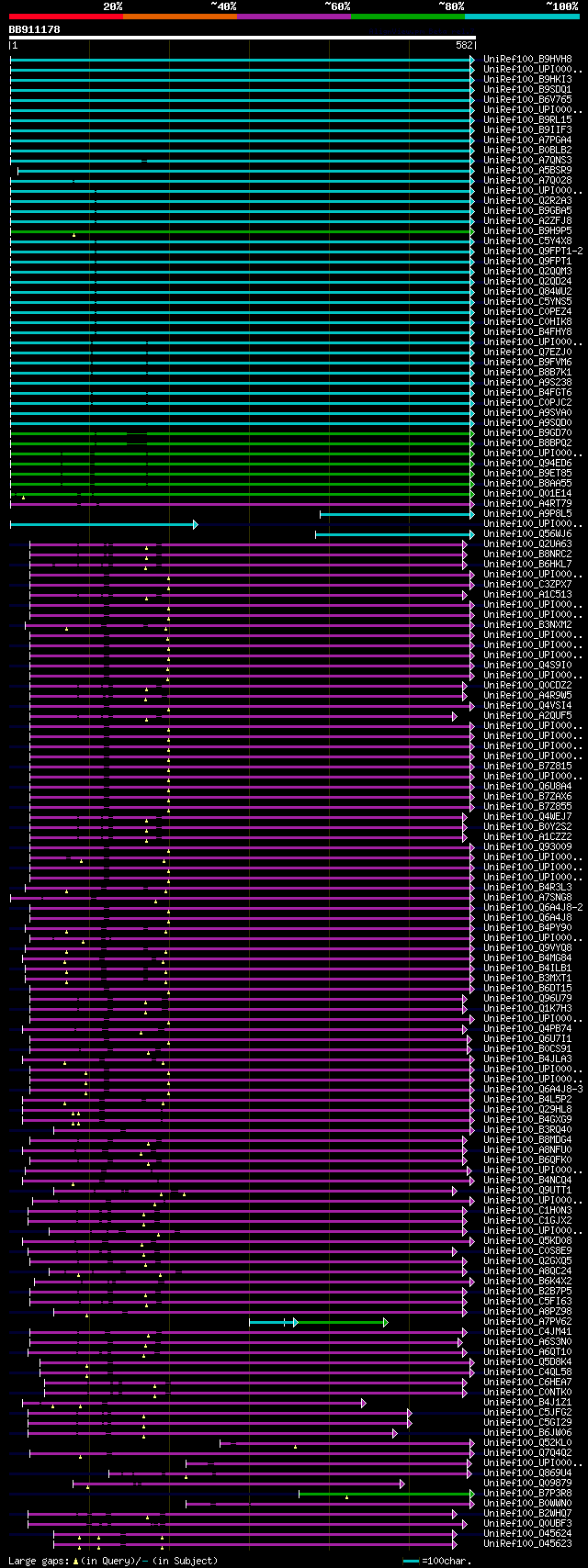
Task: Click the white query ruler bar
Action: [243, 38]
